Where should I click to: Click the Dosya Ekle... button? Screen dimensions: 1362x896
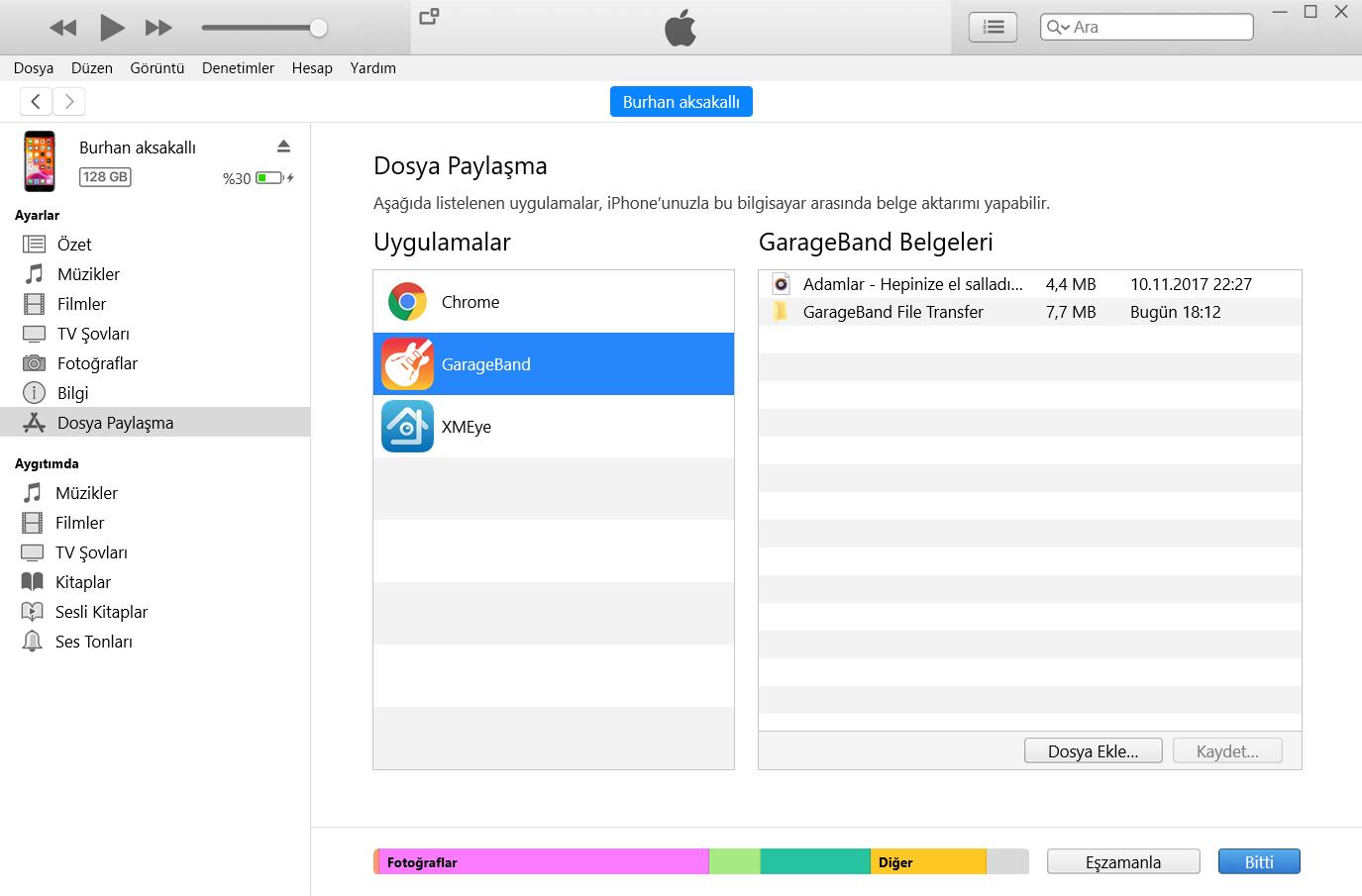tap(1093, 751)
